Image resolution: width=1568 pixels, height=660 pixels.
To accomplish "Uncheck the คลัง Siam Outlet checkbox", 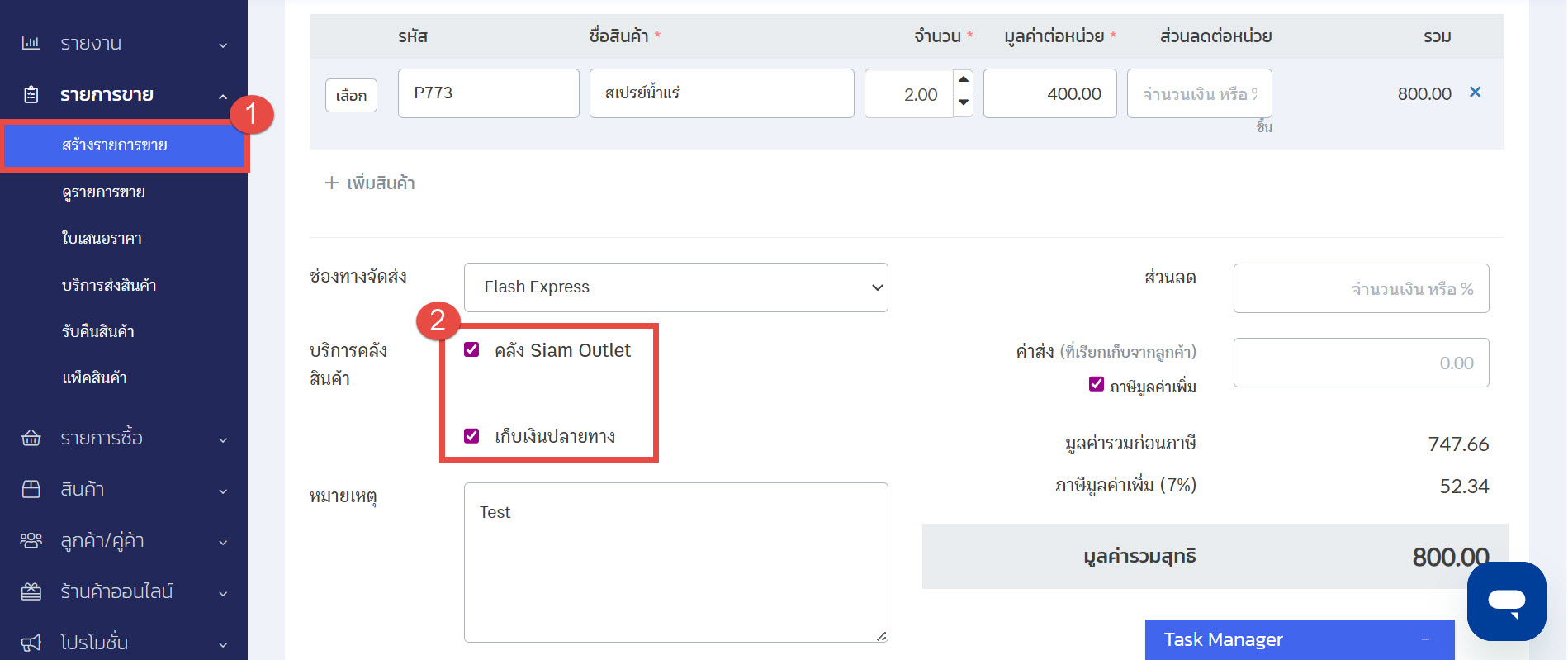I will pos(471,349).
